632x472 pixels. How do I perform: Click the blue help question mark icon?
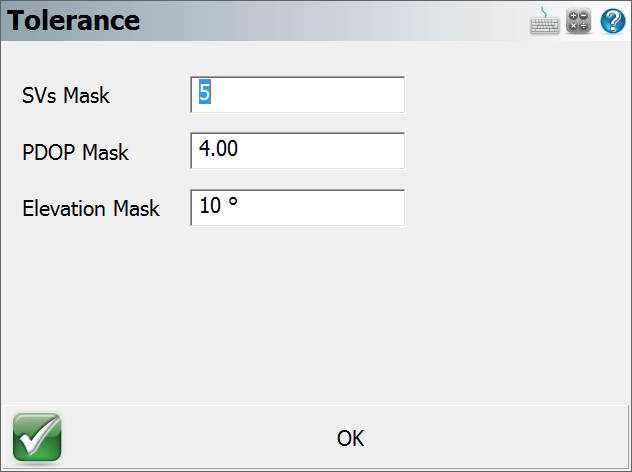click(x=613, y=21)
